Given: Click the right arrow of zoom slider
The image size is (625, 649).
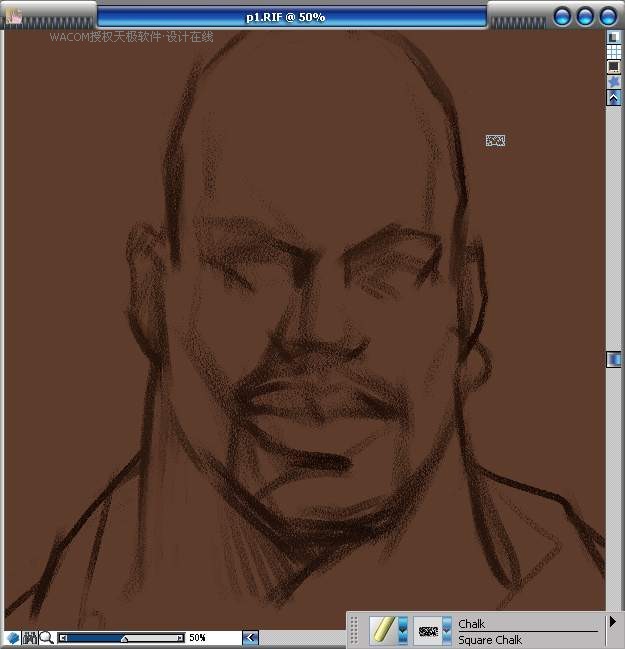Looking at the screenshot, I should 181,637.
